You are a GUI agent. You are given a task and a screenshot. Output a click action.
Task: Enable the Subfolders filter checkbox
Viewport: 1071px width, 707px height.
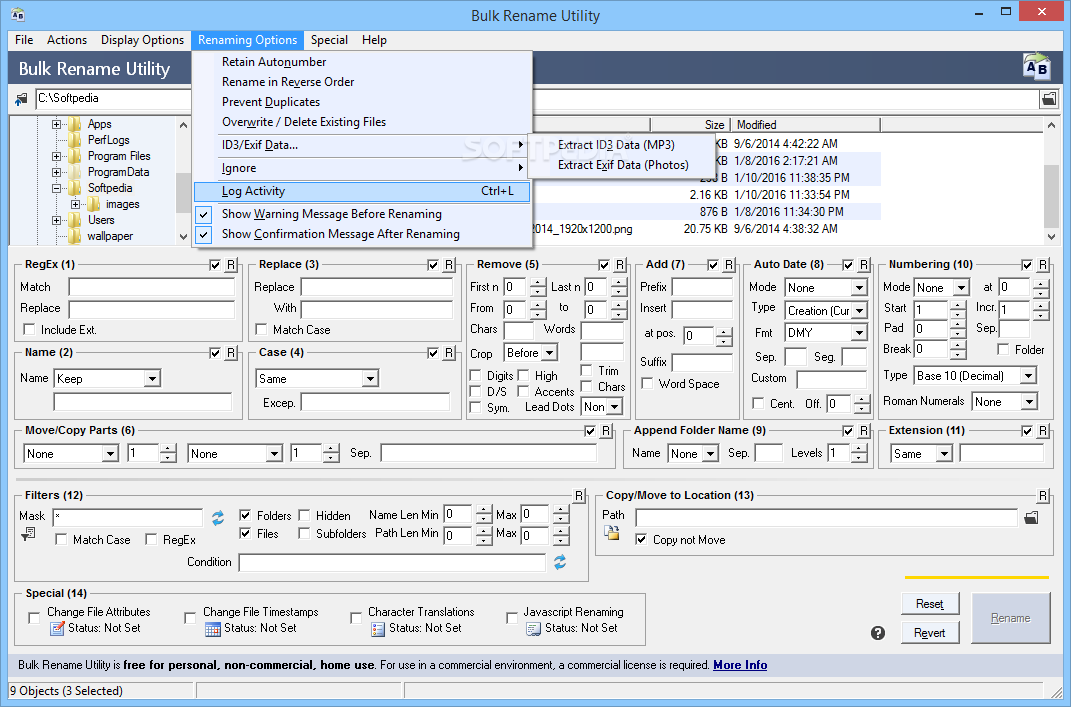pyautogui.click(x=305, y=533)
